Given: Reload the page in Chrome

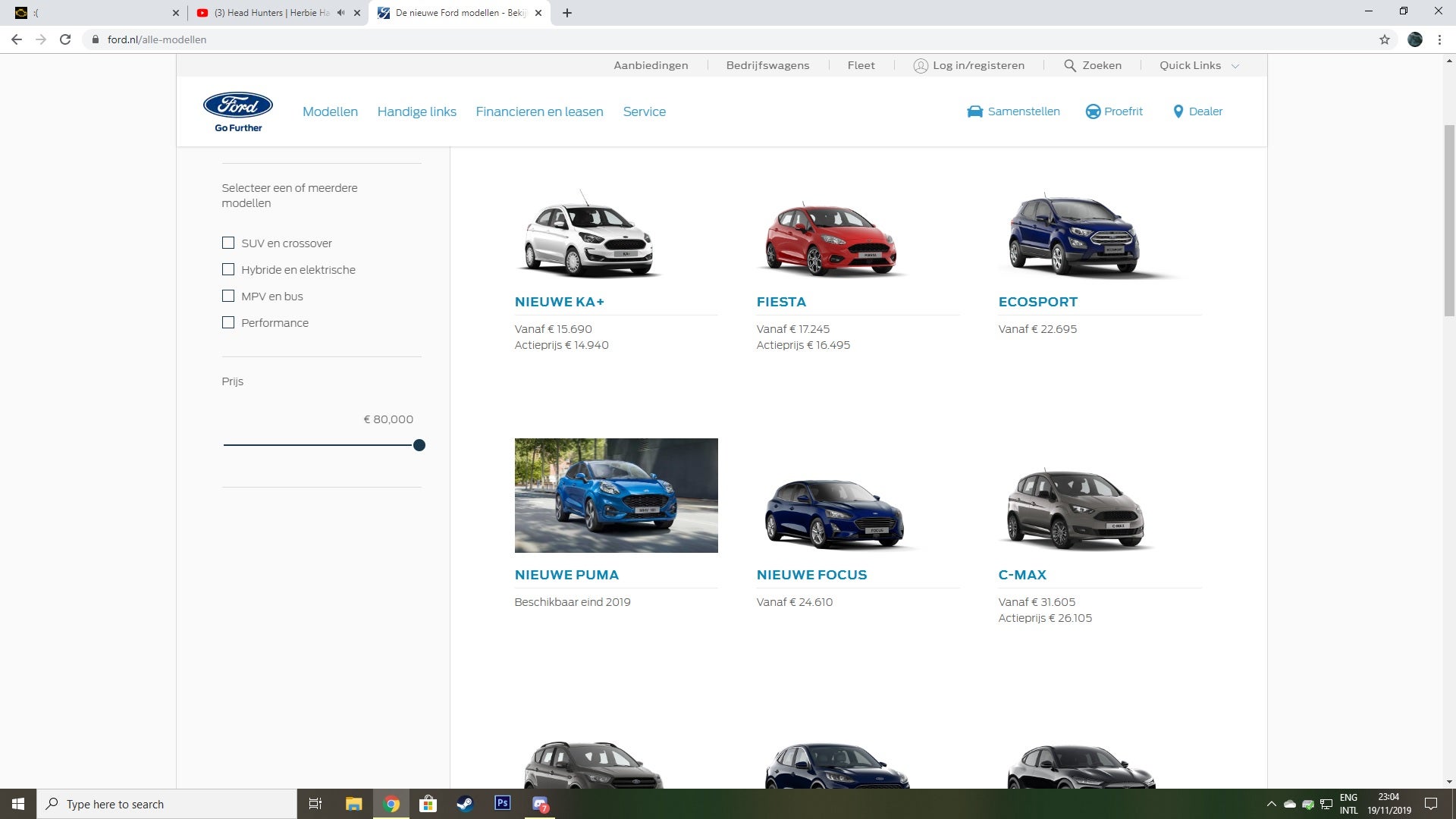Looking at the screenshot, I should [65, 39].
